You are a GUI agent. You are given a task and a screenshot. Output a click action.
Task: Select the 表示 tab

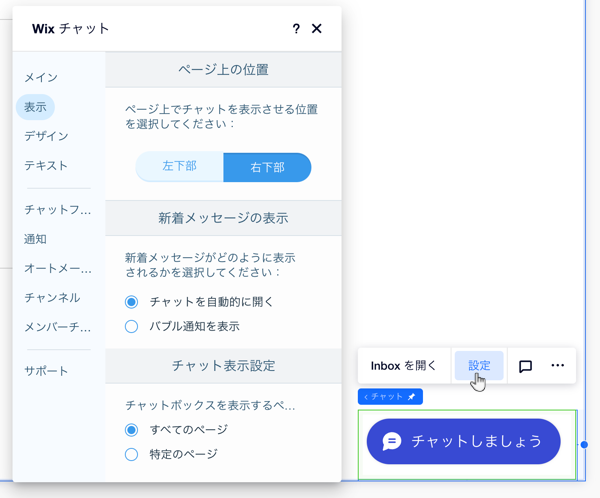tap(35, 107)
